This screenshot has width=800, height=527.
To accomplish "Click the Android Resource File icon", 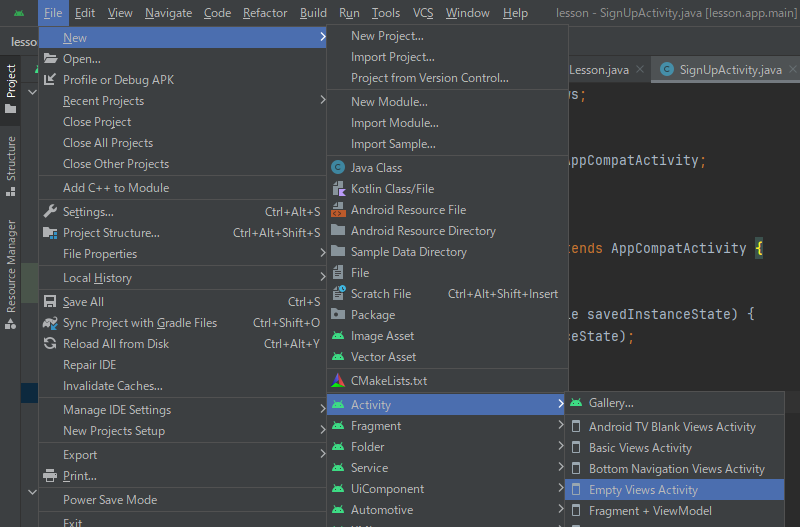I will coord(338,210).
